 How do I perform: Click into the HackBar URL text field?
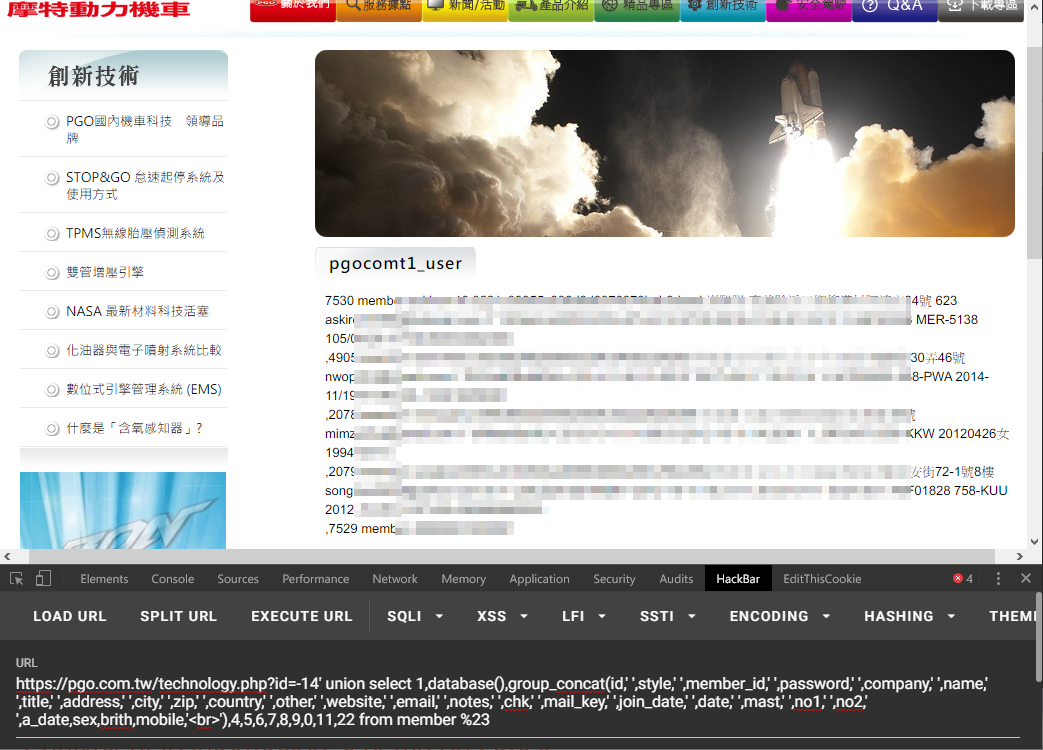(518, 701)
